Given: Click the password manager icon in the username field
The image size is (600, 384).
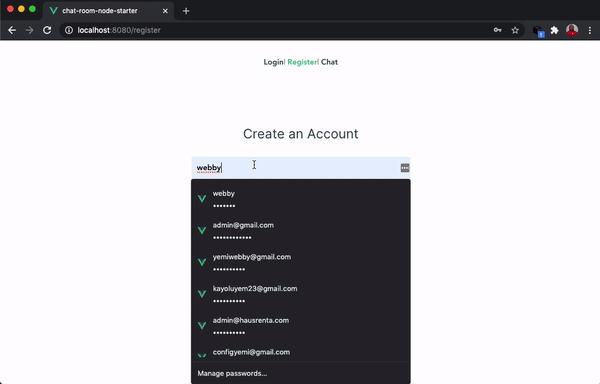Looking at the screenshot, I should [405, 168].
